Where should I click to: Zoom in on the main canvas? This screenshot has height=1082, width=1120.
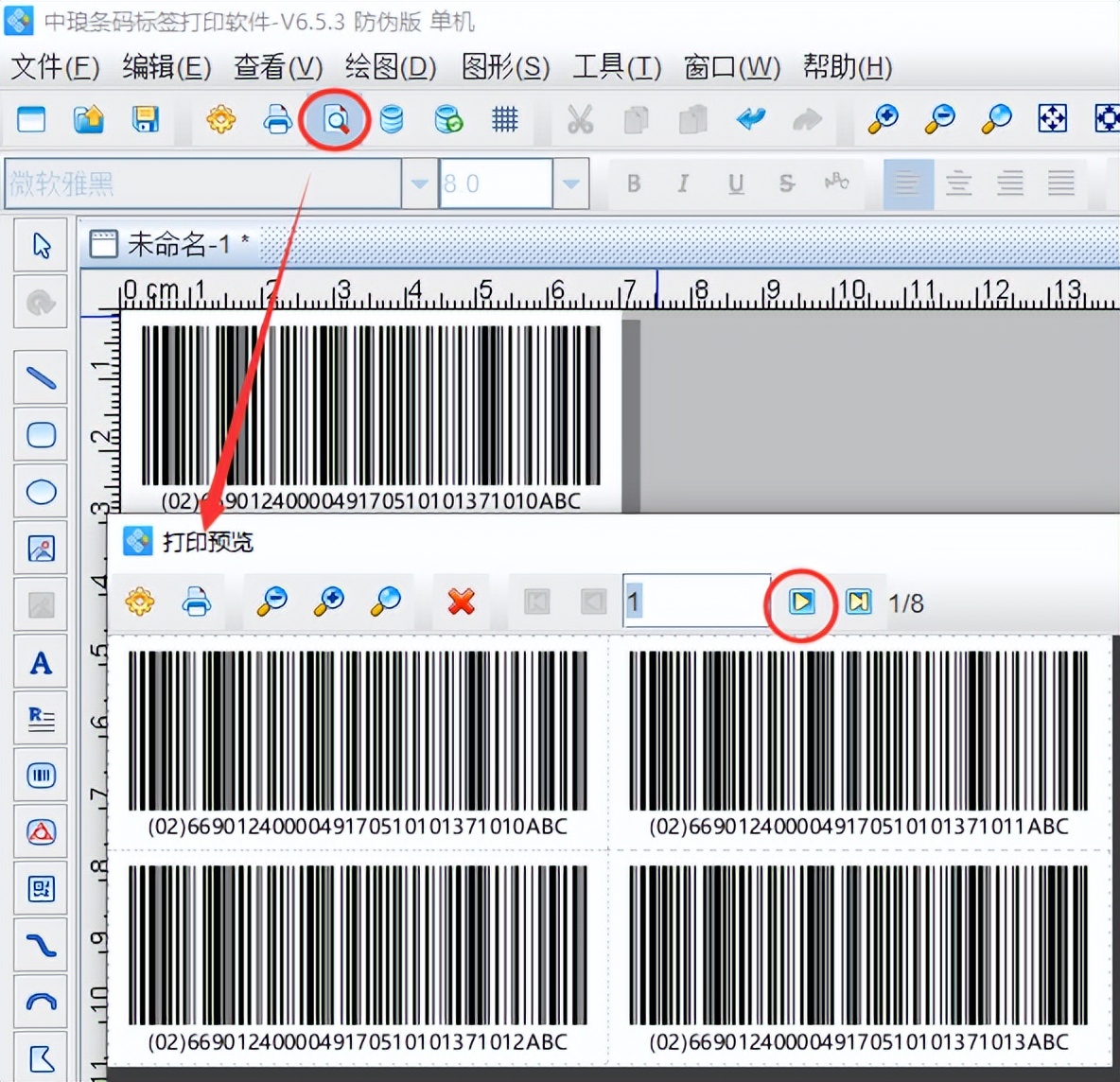(883, 119)
